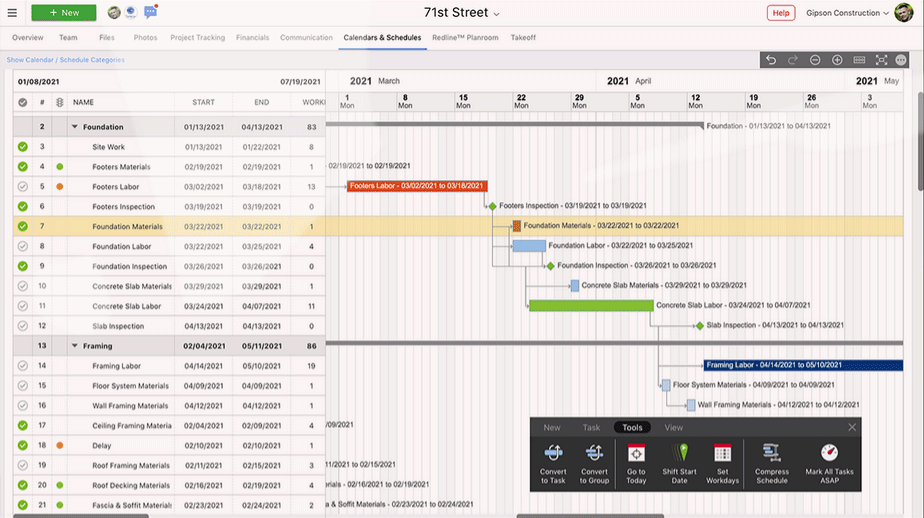Click Go to Today tool
Screen dimensions: 924x518
(x=636, y=464)
